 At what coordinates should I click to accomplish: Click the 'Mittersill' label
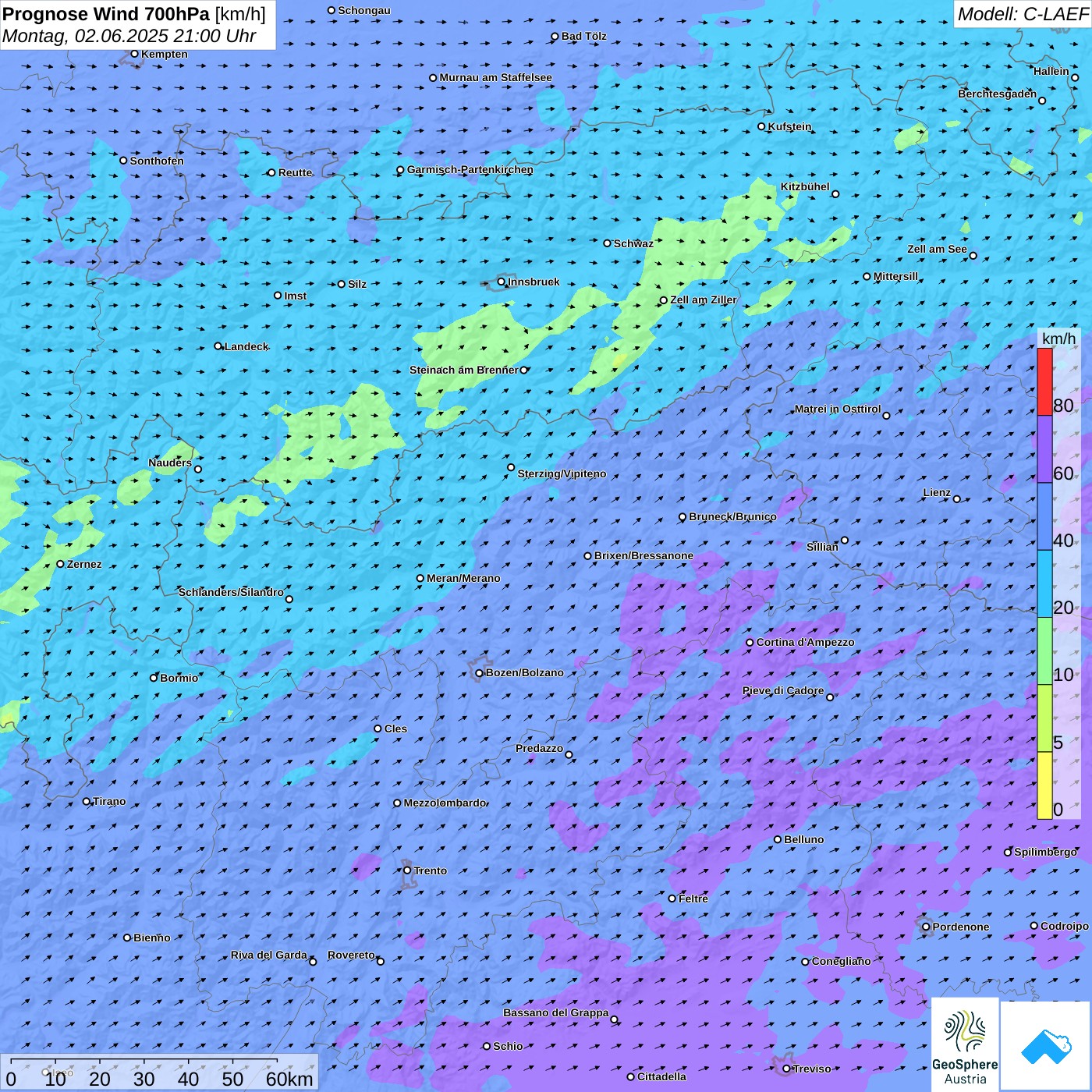click(x=895, y=276)
